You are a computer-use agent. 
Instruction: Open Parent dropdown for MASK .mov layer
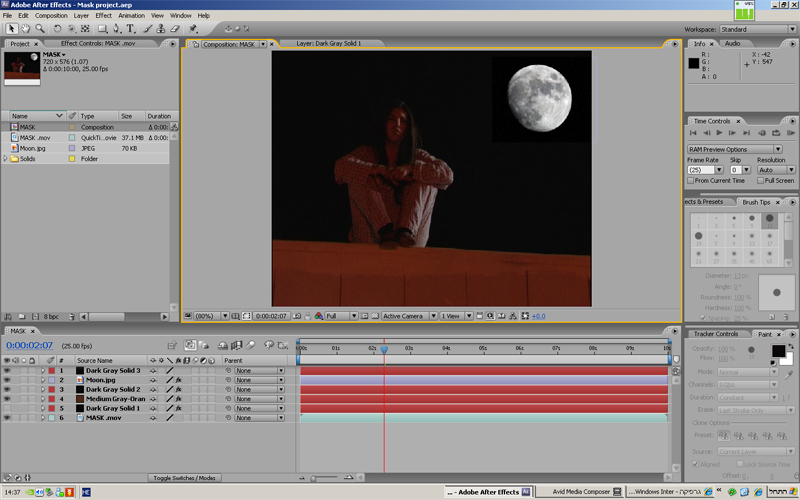pos(259,418)
